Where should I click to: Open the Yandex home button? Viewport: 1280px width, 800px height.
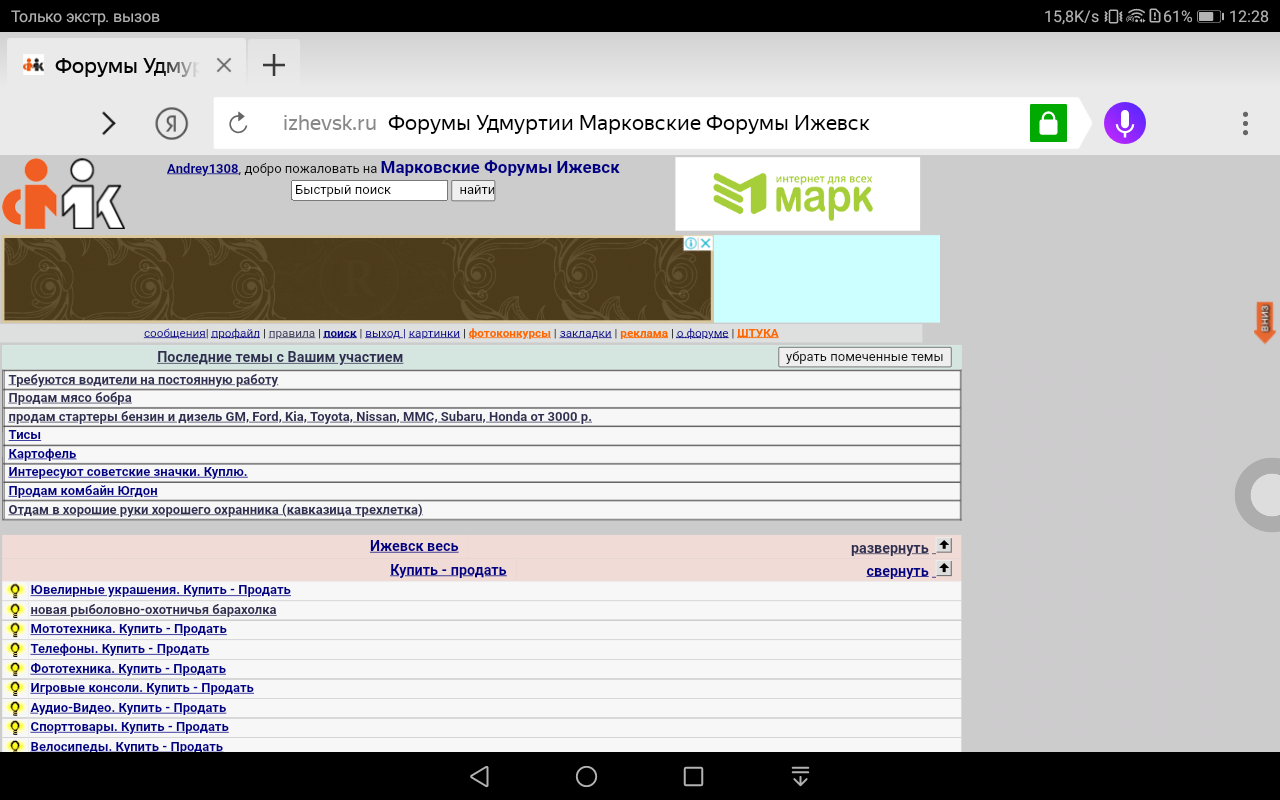[172, 123]
